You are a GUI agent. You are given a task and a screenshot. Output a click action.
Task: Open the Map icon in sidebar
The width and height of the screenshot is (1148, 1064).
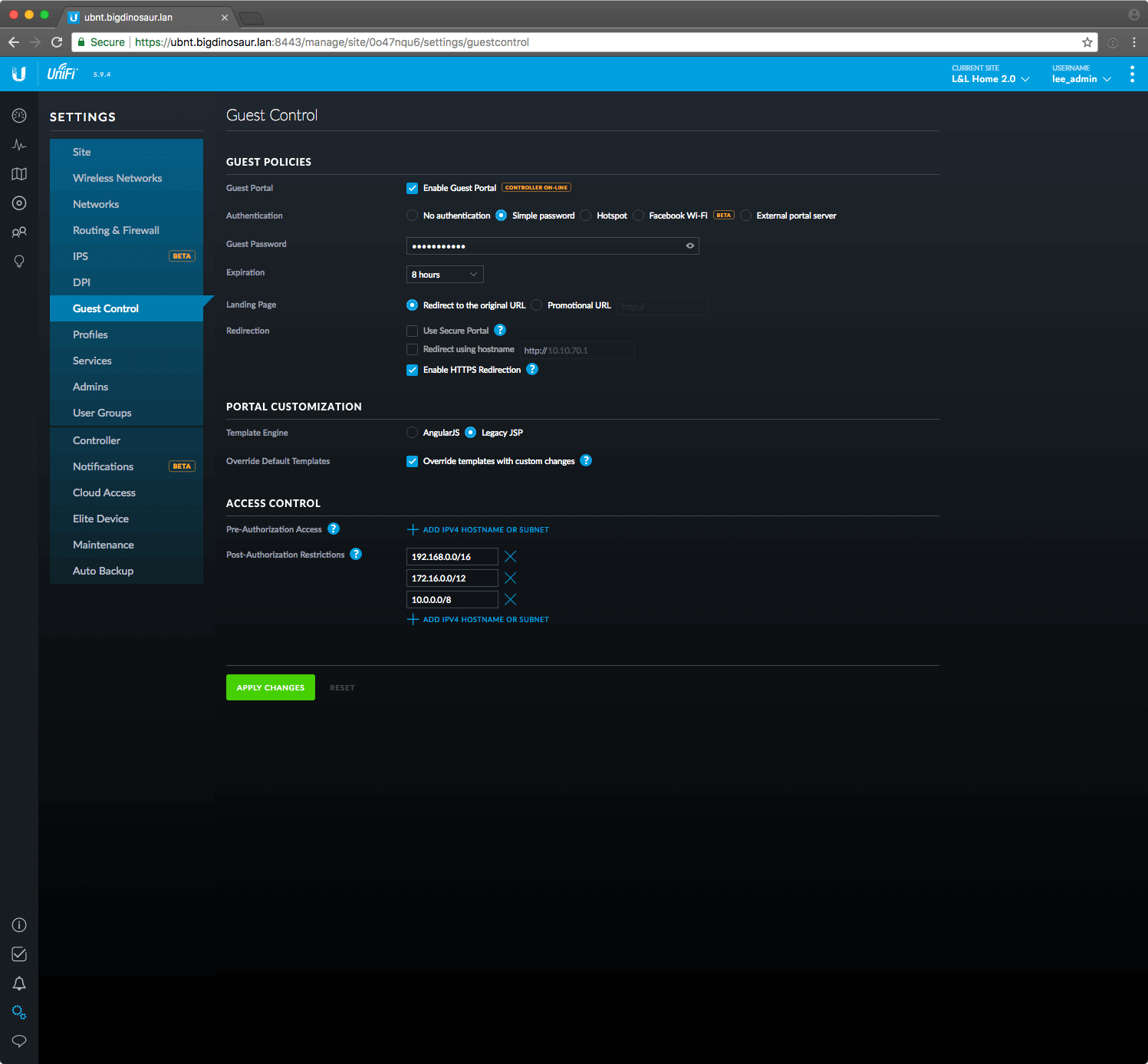click(x=19, y=174)
